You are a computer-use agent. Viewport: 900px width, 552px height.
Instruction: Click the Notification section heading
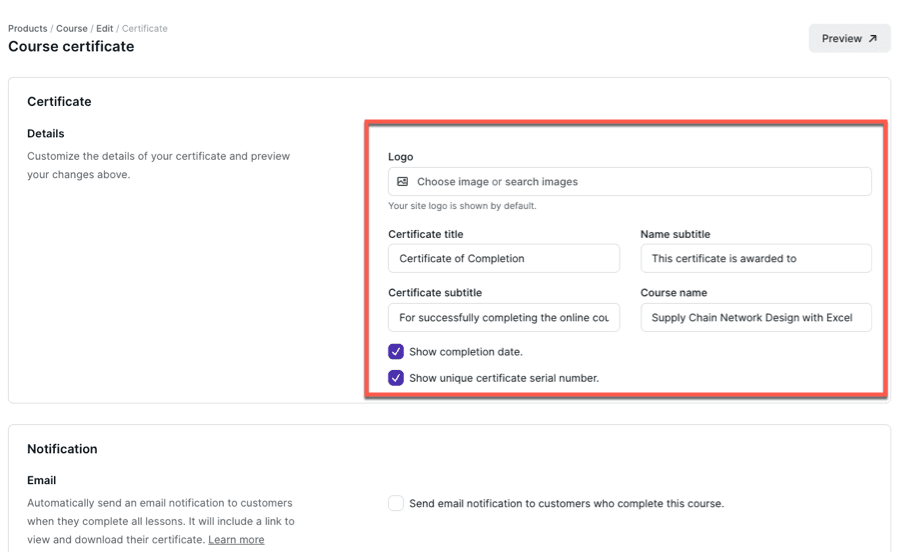click(62, 449)
